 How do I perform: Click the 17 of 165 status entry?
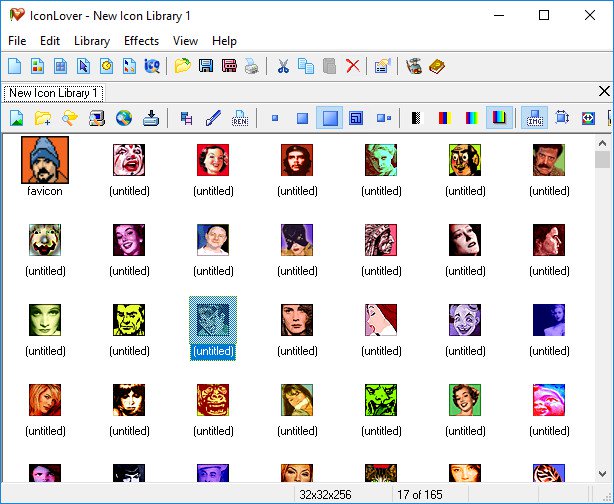pyautogui.click(x=420, y=495)
